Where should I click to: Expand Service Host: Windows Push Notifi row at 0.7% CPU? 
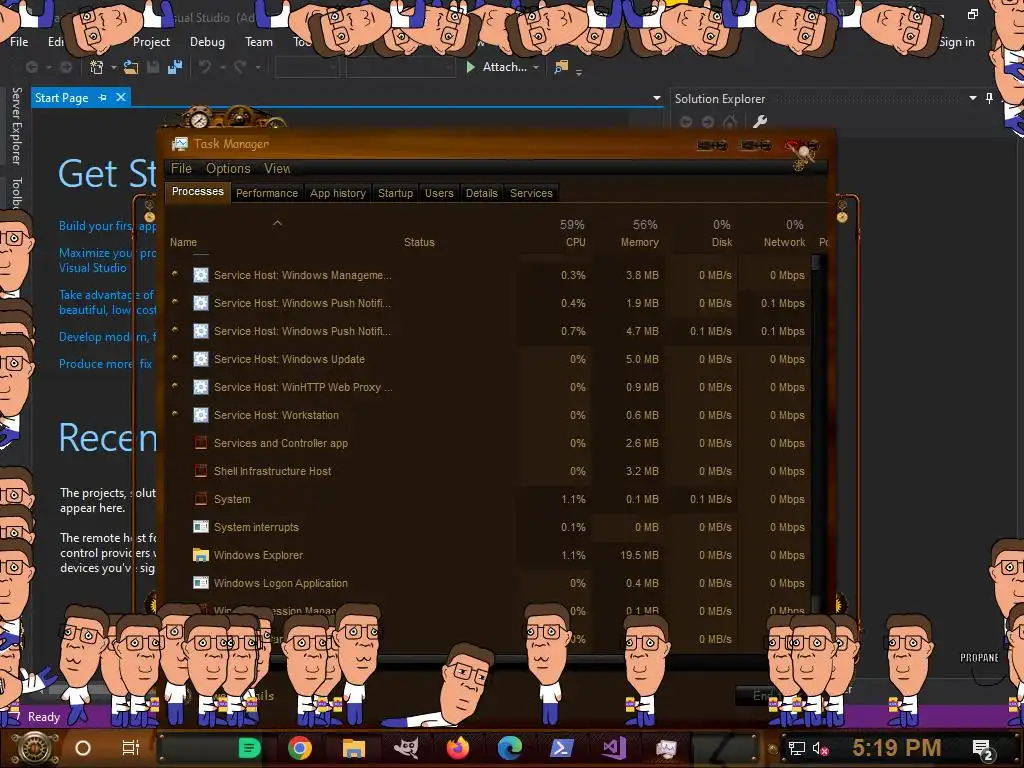(174, 330)
